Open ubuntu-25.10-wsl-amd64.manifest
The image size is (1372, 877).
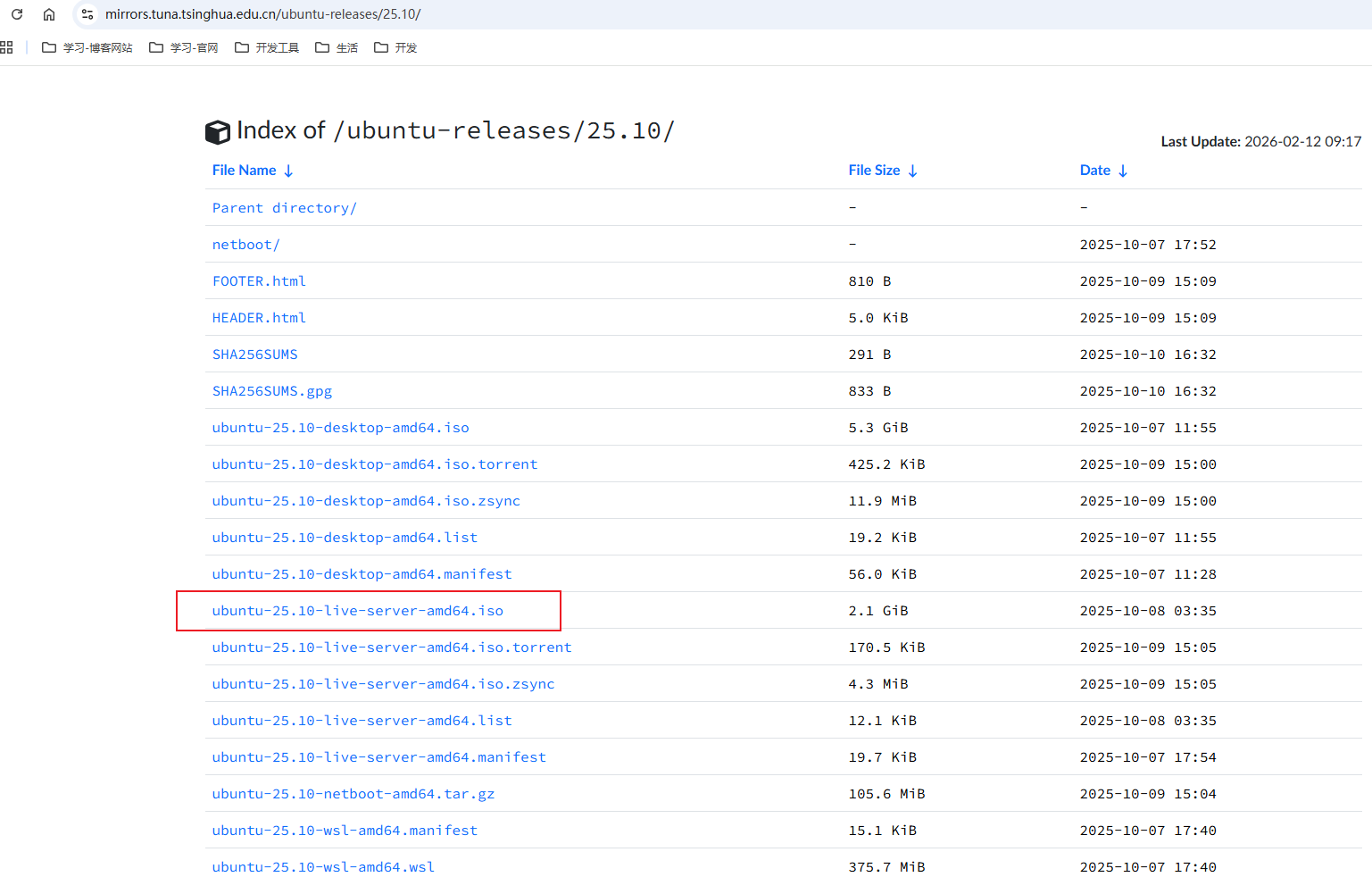(x=345, y=831)
